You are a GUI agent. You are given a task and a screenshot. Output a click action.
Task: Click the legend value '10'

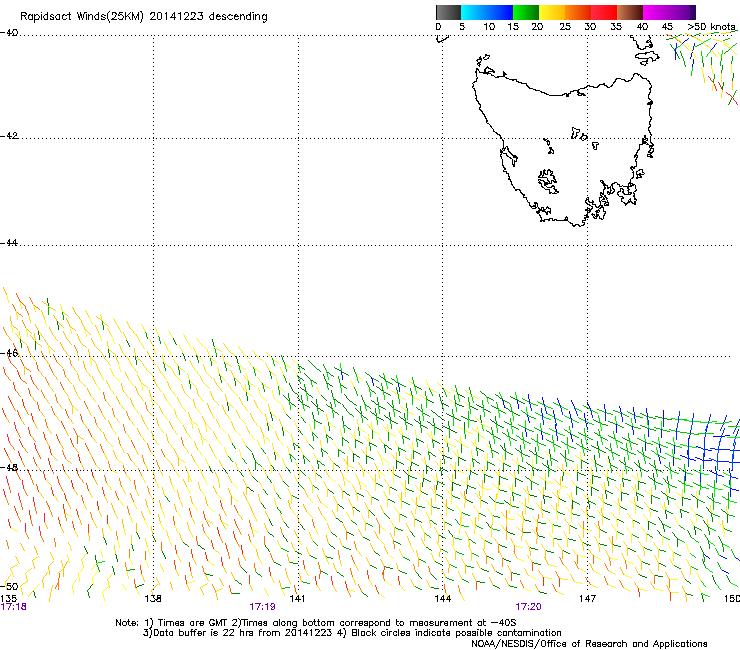coord(489,27)
